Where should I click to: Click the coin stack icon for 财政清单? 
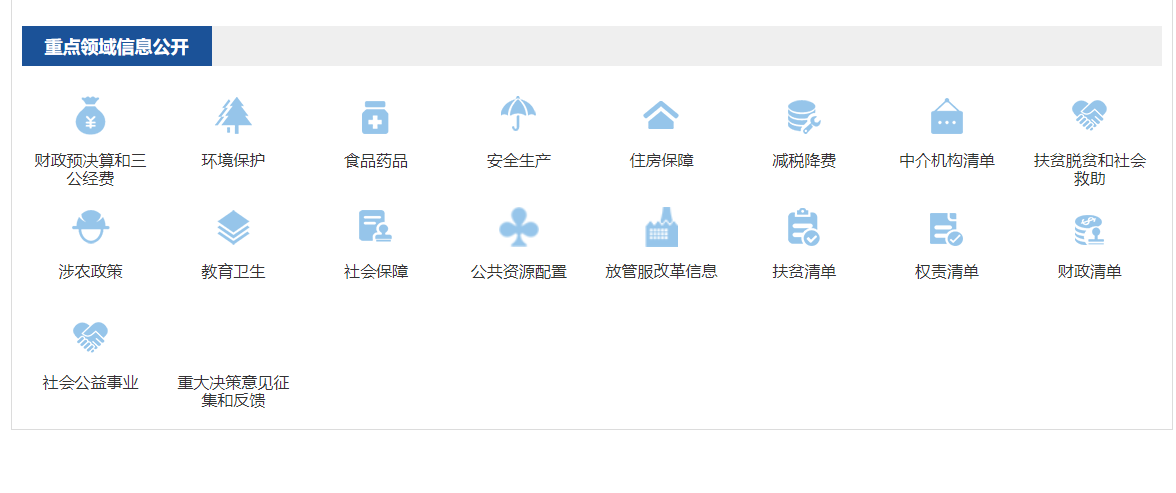(x=1090, y=230)
